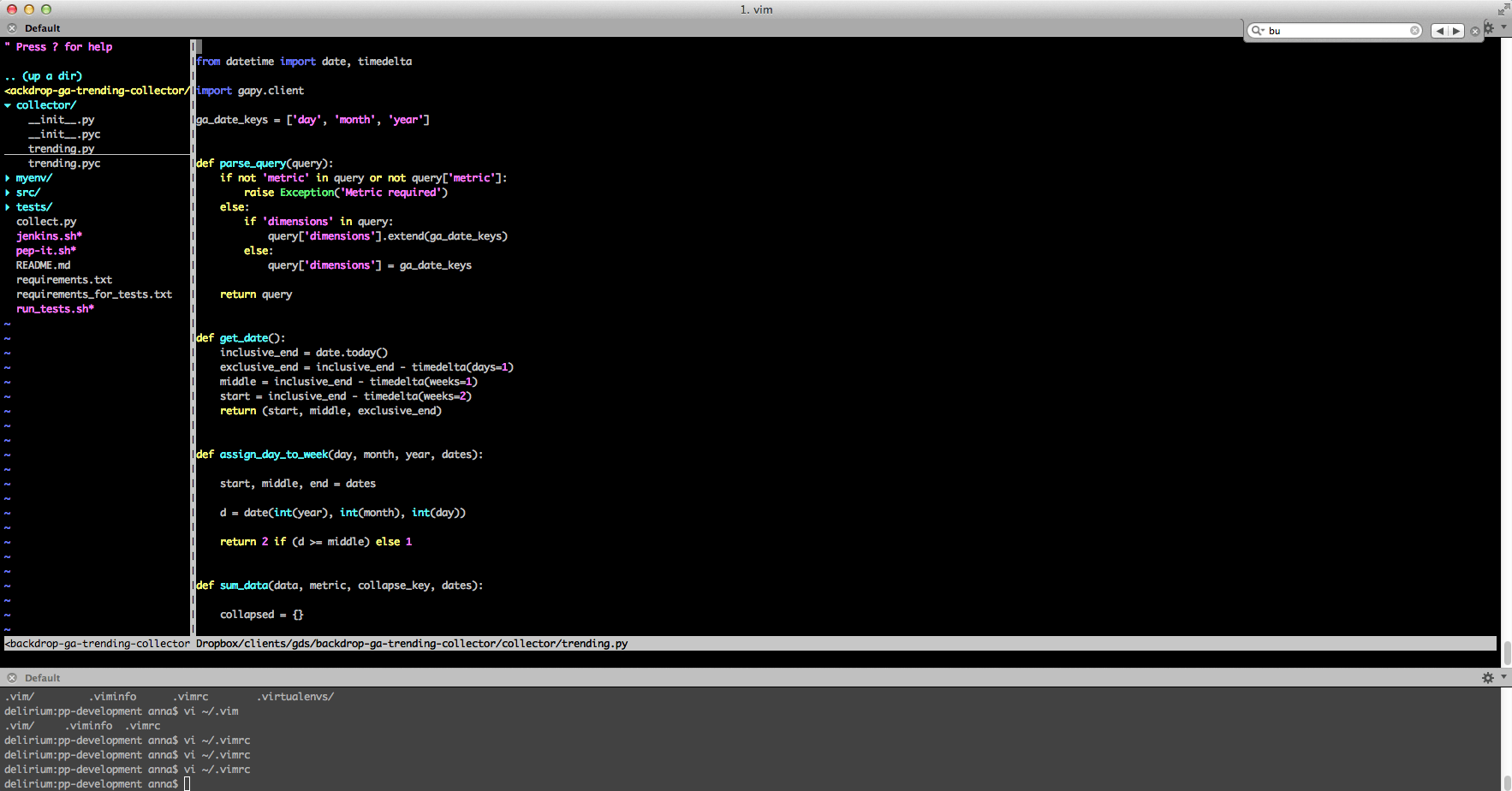Close the find bar
Screen dimensions: 1512x791
coord(1474,31)
